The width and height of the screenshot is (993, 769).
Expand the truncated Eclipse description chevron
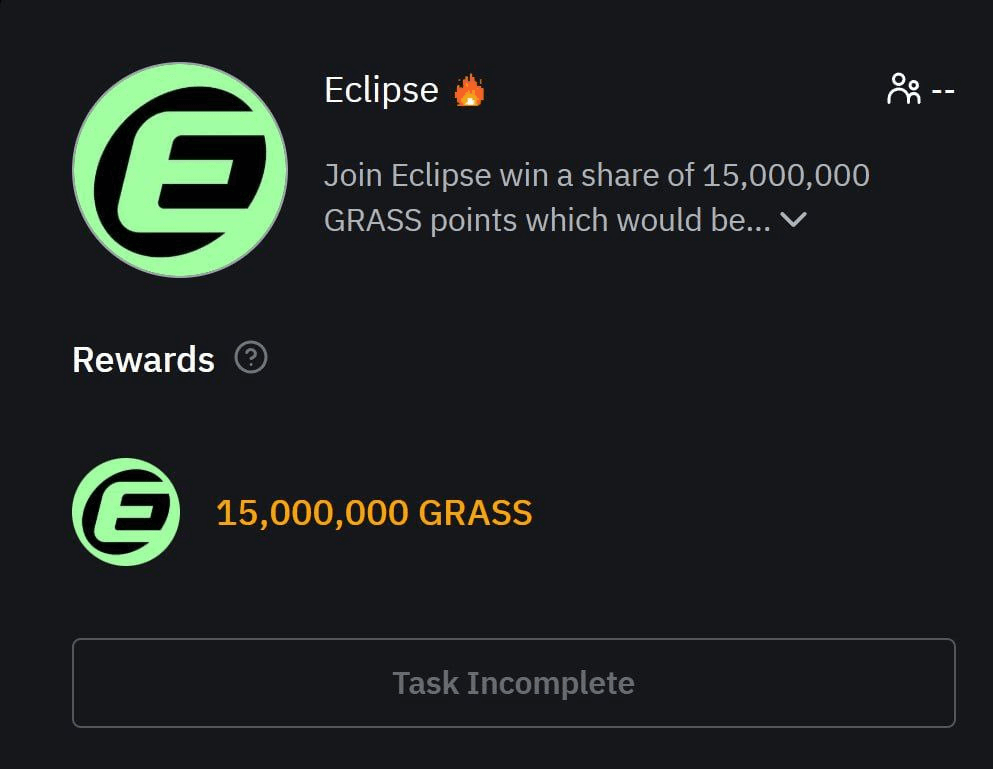pos(793,220)
